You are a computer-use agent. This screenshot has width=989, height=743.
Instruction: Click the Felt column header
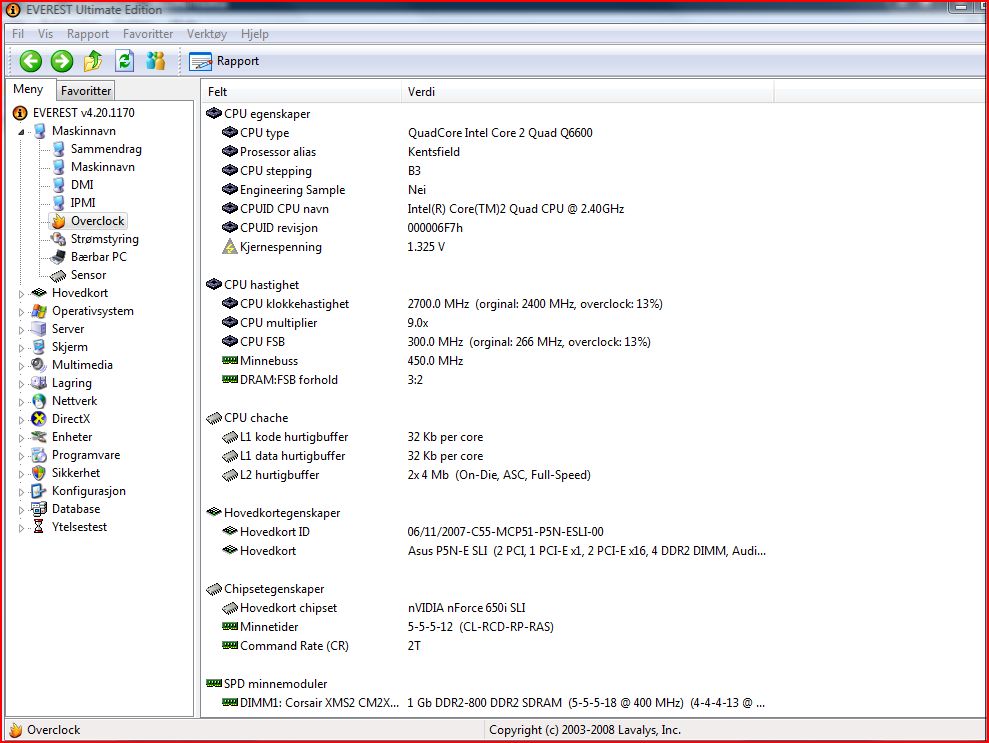click(x=301, y=92)
